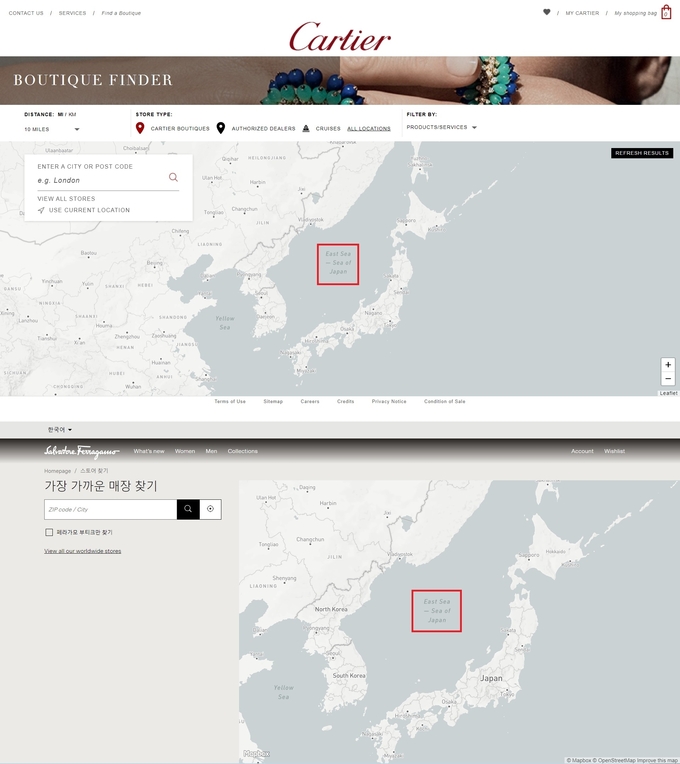Open Men in Ferragamo menu
Viewport: 680px width, 764px height.
[211, 451]
